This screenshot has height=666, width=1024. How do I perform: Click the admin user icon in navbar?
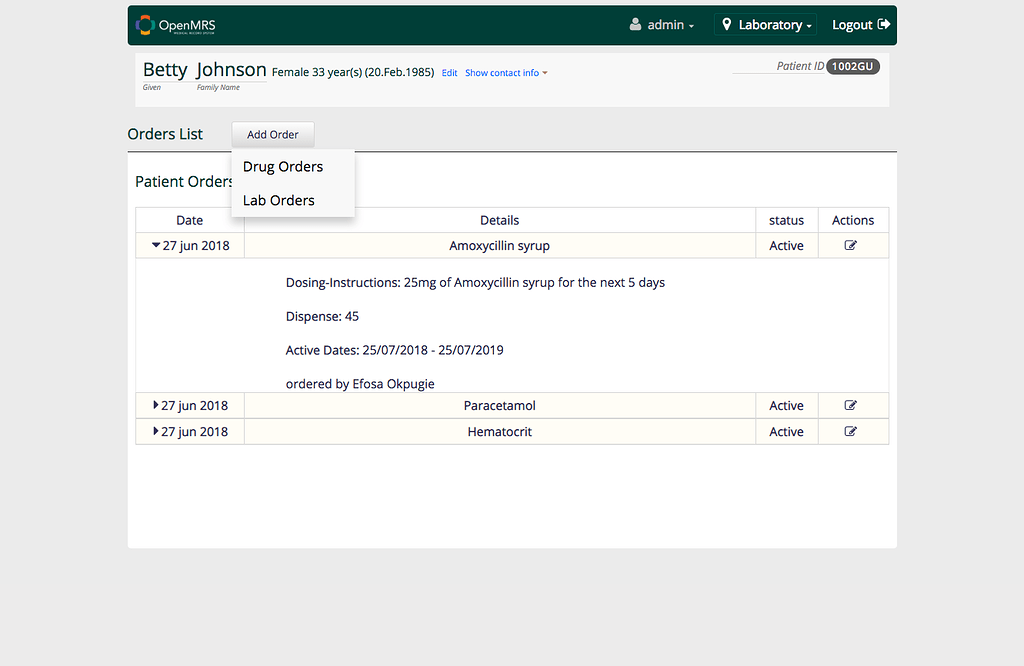coord(636,25)
